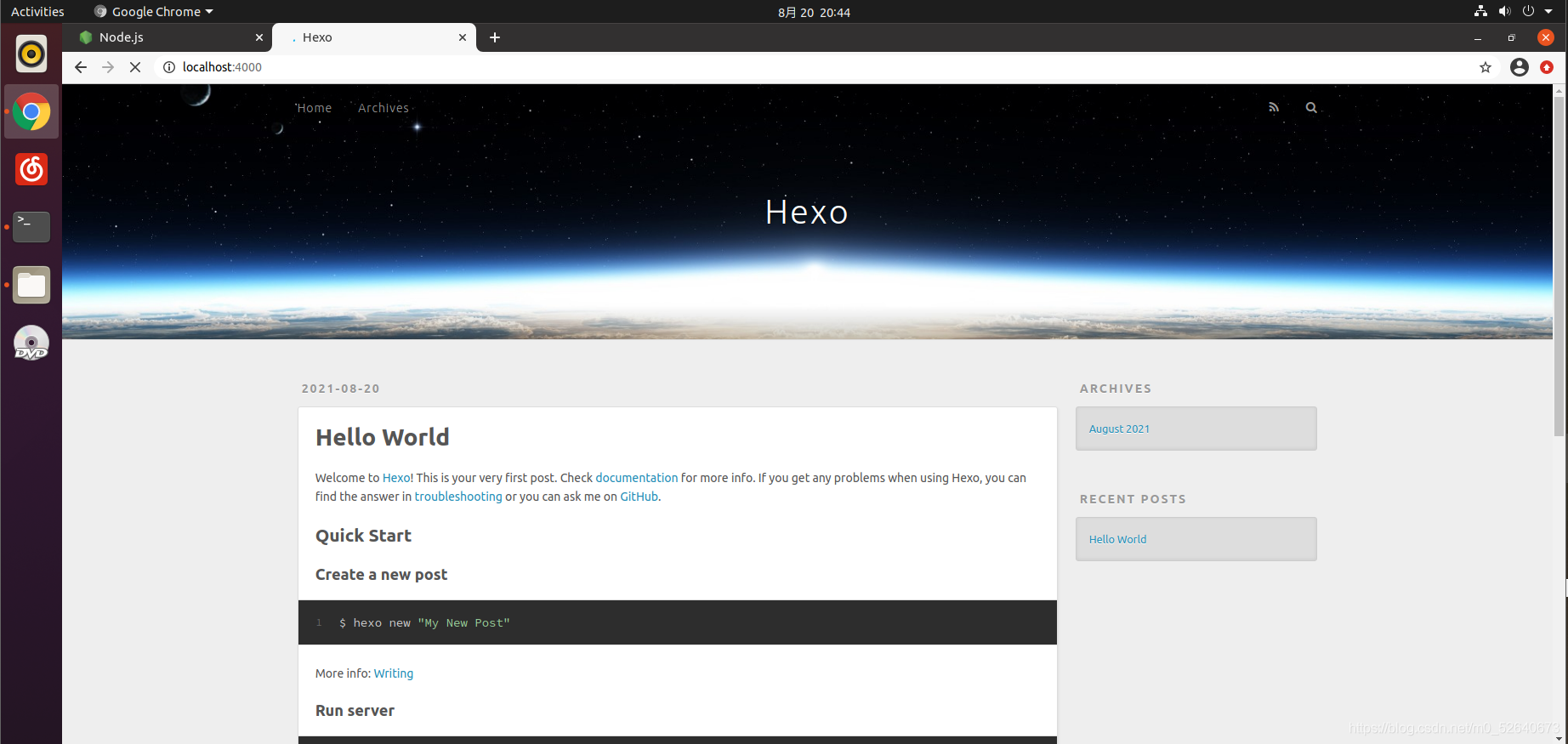Stop loading the page

tap(135, 67)
